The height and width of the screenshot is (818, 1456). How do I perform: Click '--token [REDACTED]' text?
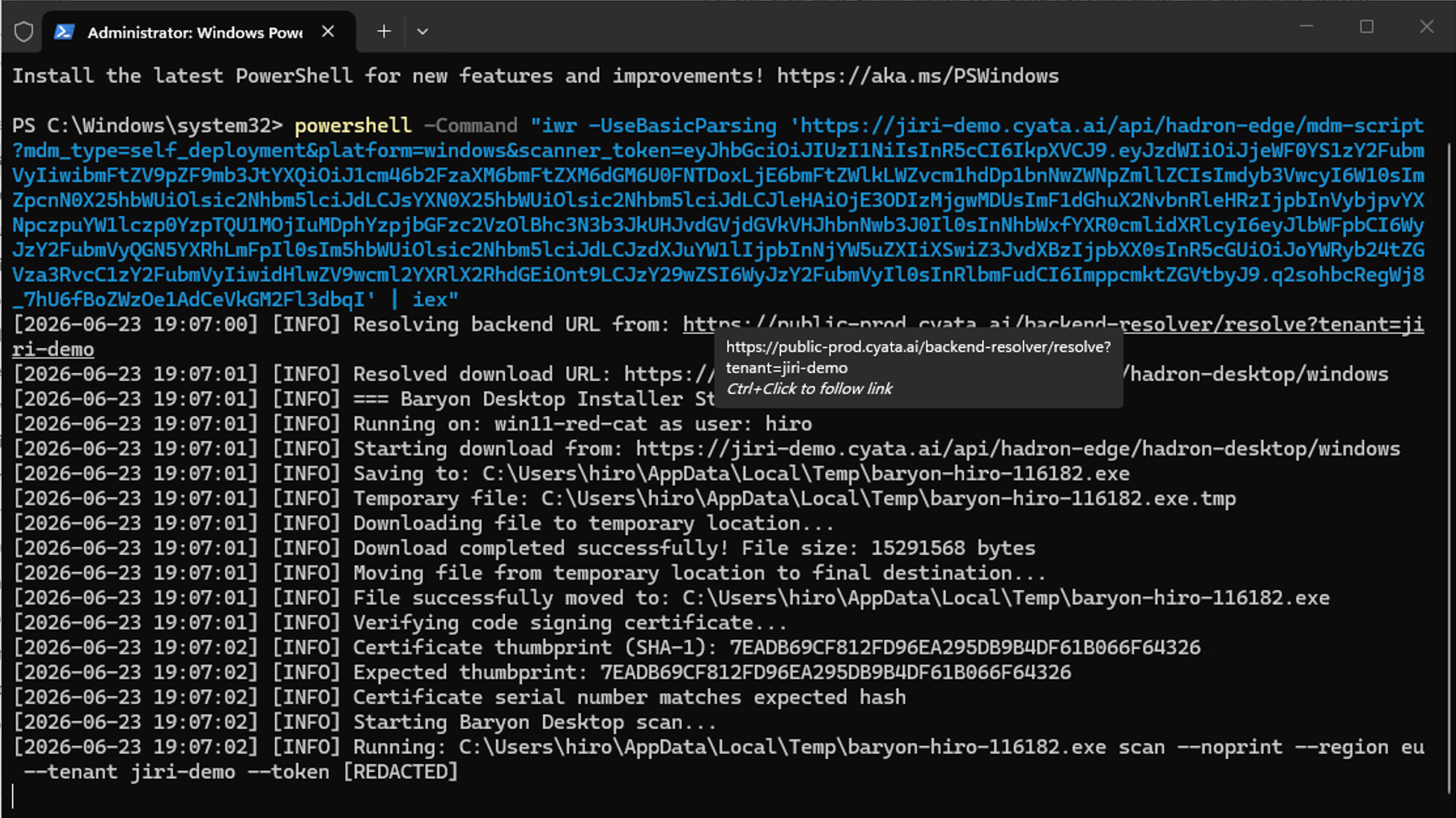(x=353, y=772)
